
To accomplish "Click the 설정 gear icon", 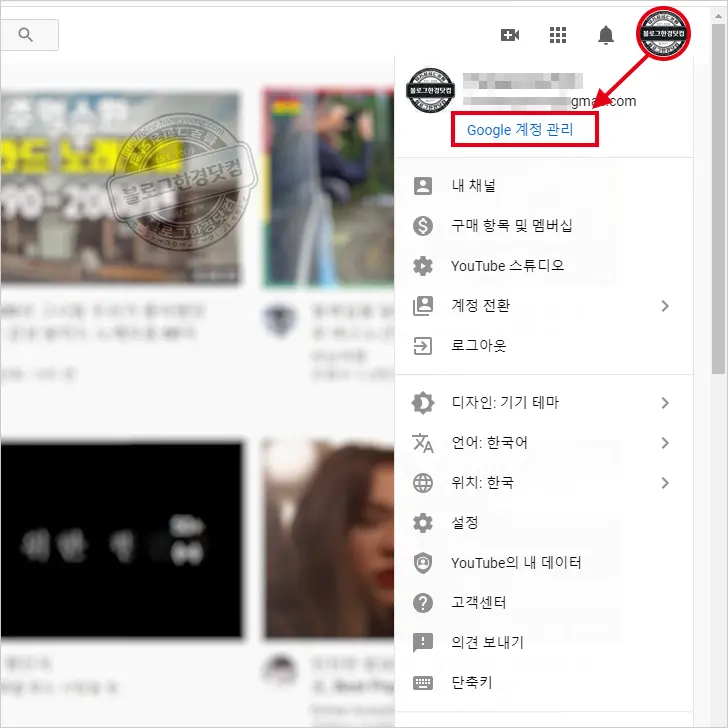I will click(x=423, y=523).
